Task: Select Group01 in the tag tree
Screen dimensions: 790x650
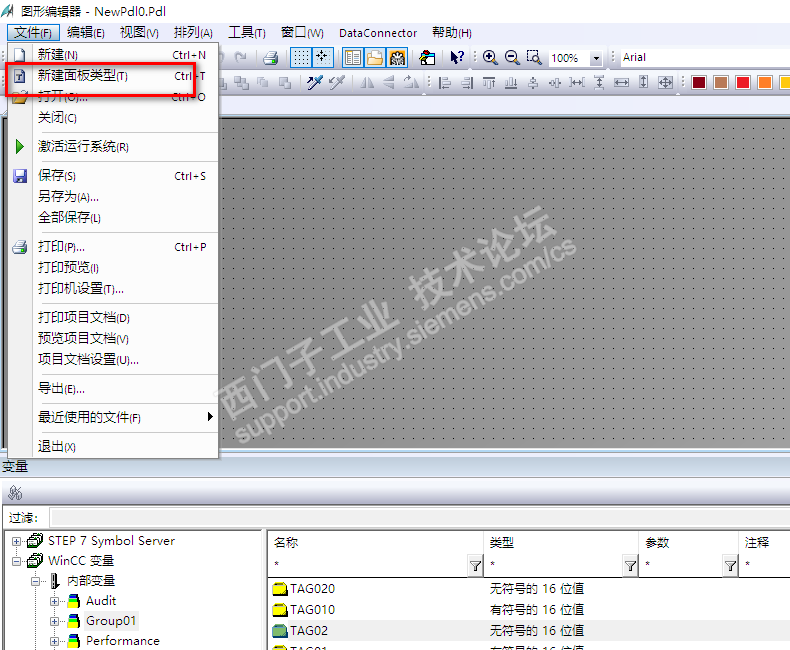Action: [111, 621]
